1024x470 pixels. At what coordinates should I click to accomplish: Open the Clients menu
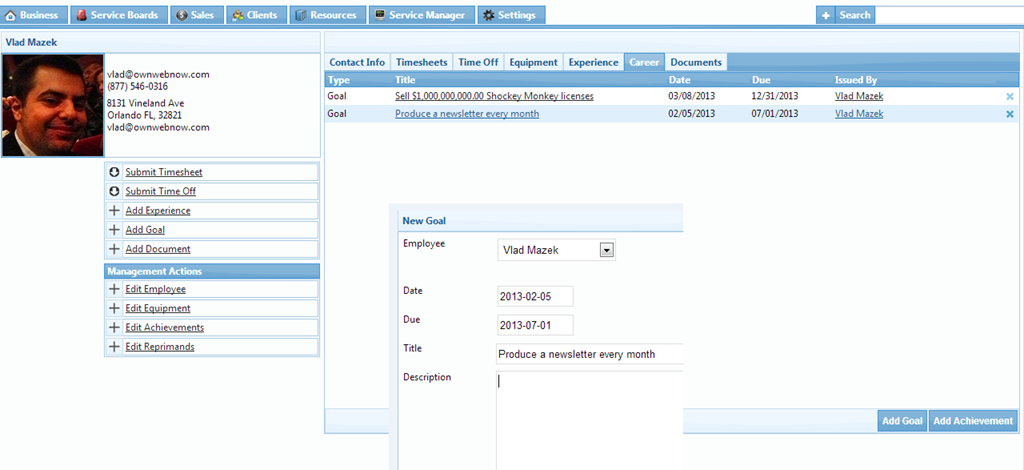tap(256, 15)
